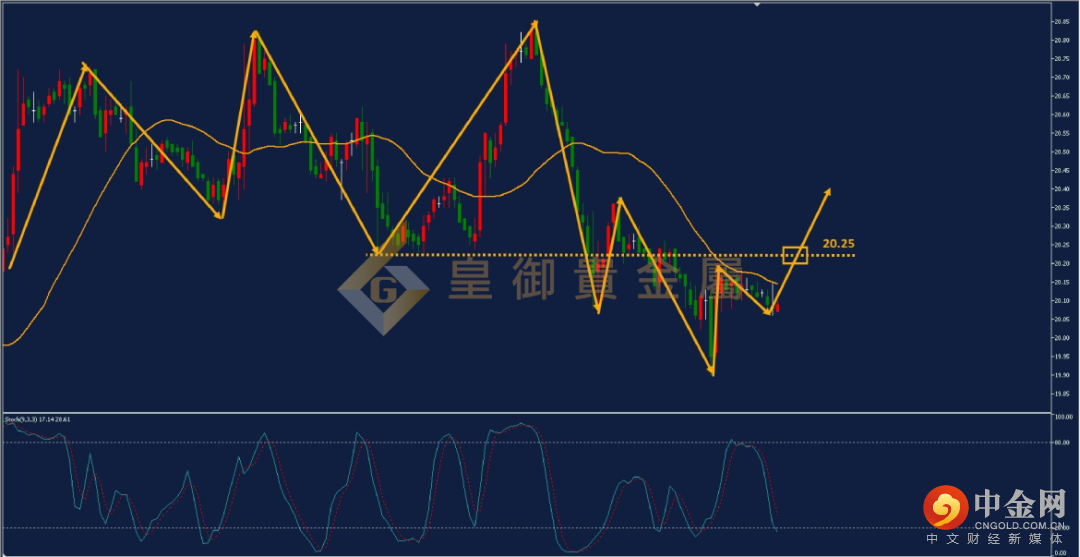The height and width of the screenshot is (557, 1080).
Task: Click the 20.50 price axis label
Action: (x=1061, y=151)
